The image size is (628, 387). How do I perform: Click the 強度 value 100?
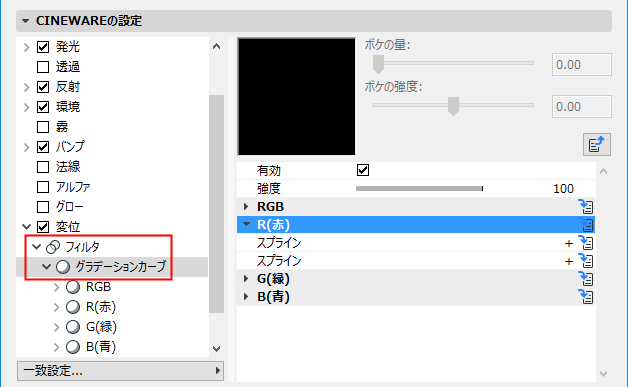point(563,189)
